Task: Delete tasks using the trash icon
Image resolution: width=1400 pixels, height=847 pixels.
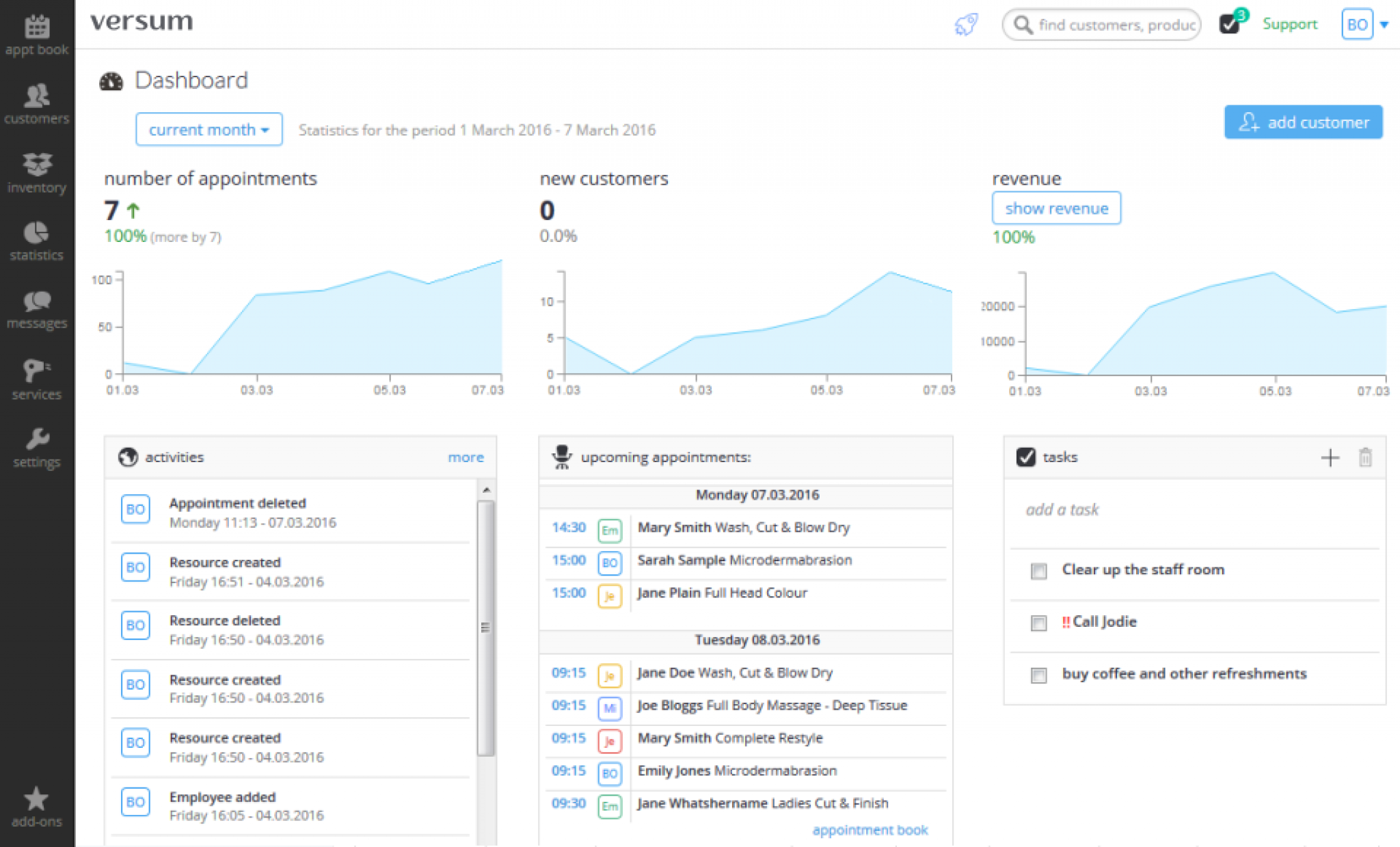Action: [x=1365, y=457]
